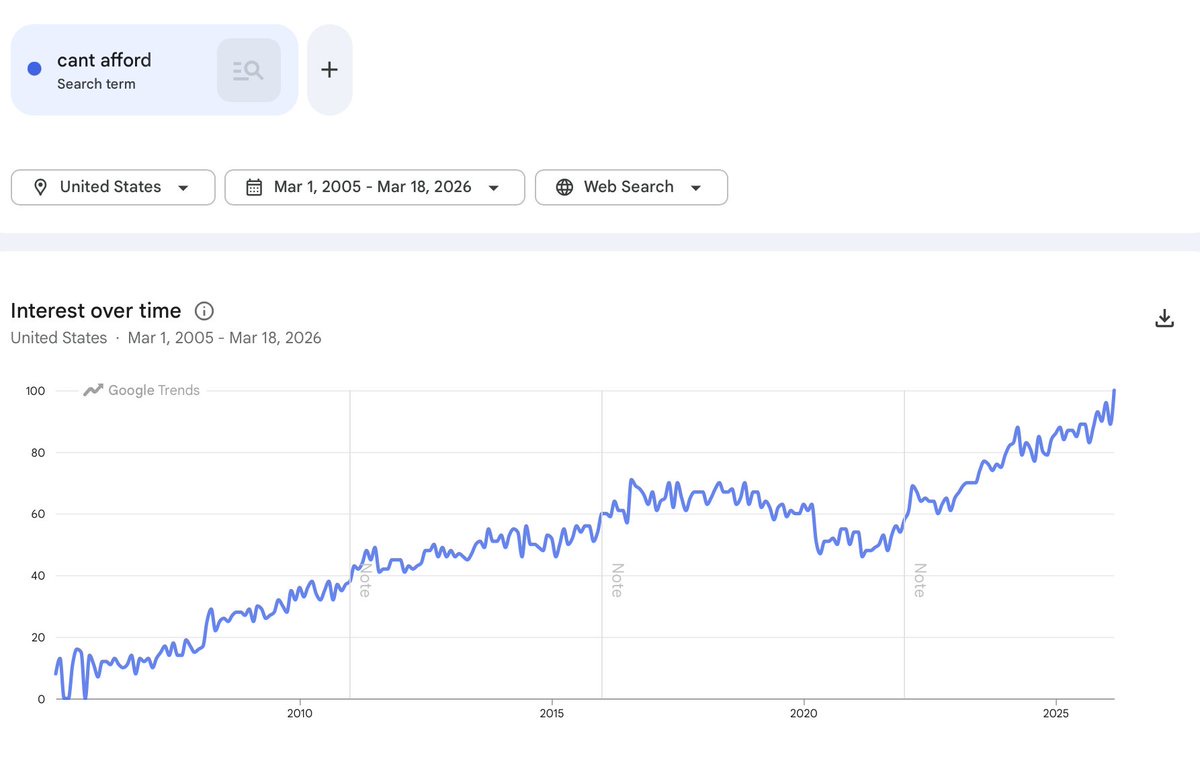
Task: Click the globe icon beside Web Search
Action: (x=564, y=187)
